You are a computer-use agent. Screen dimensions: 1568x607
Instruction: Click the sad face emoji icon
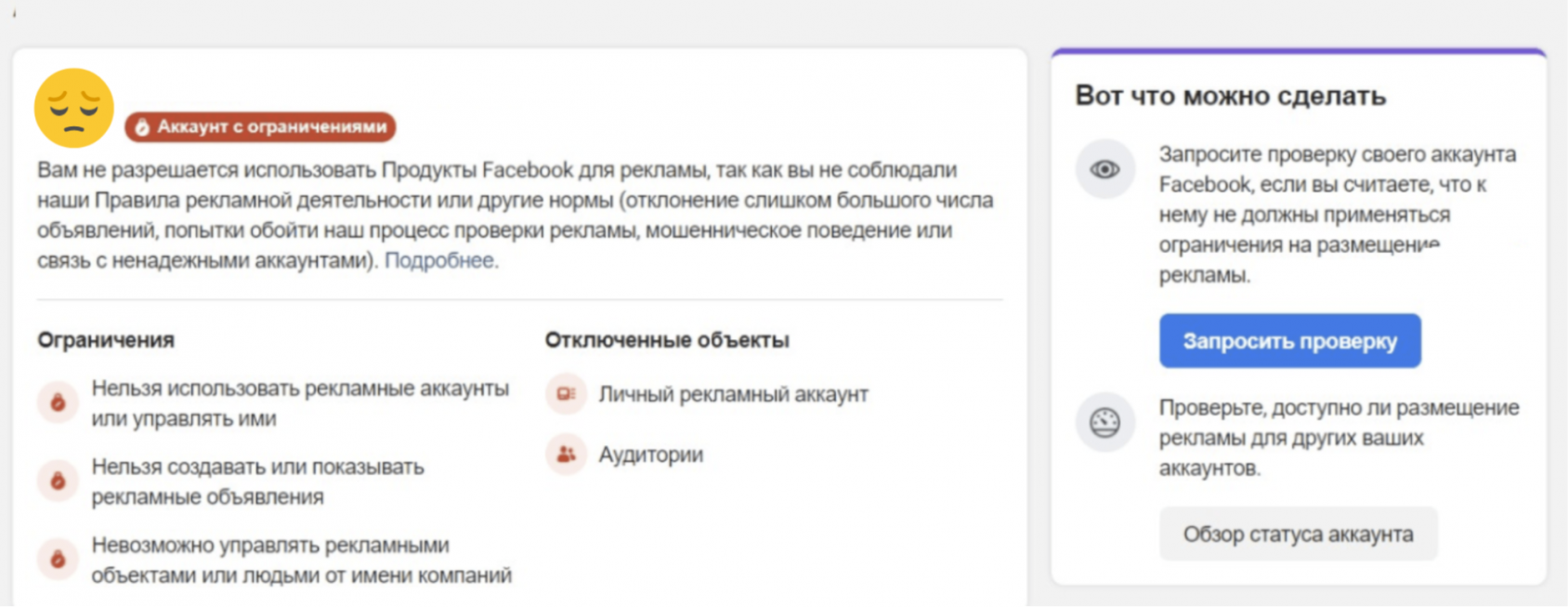[x=74, y=108]
